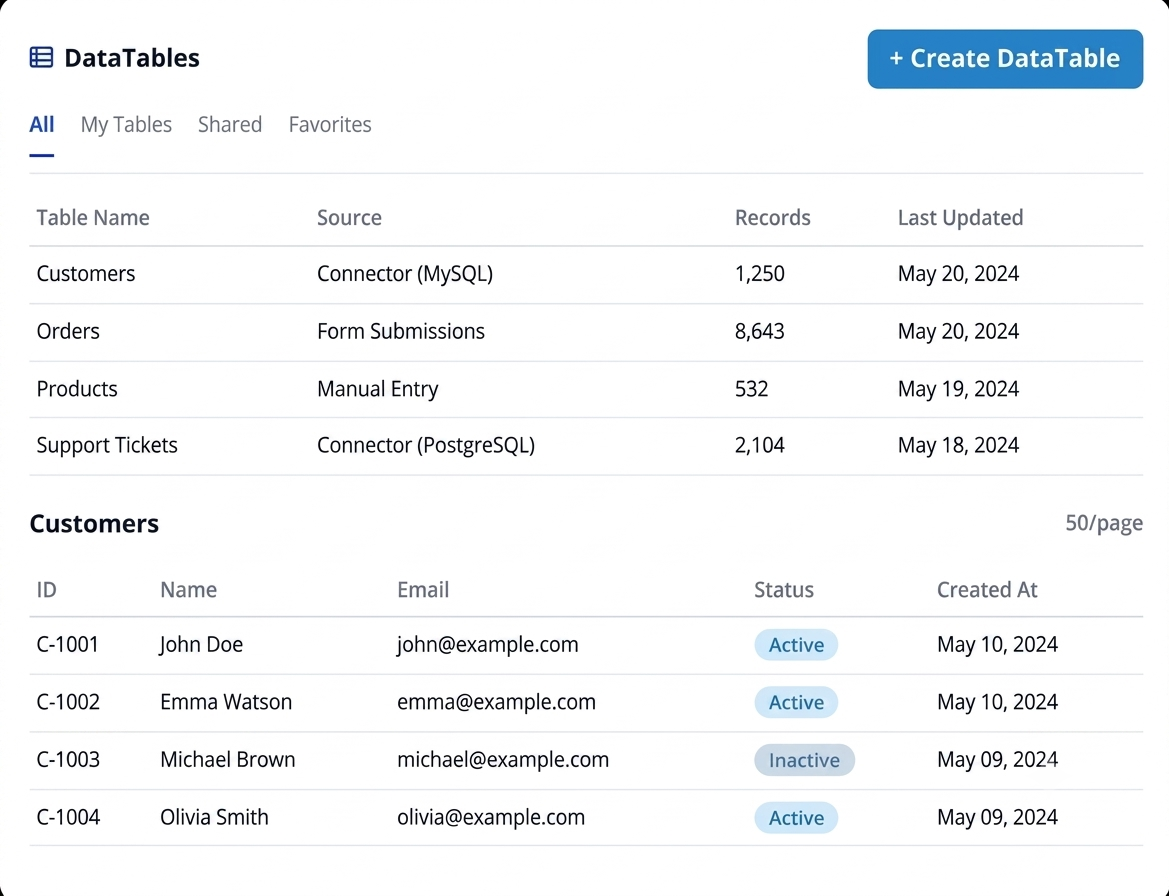Click the Last Updated column header
This screenshot has height=896, width=1169.
[x=960, y=218]
